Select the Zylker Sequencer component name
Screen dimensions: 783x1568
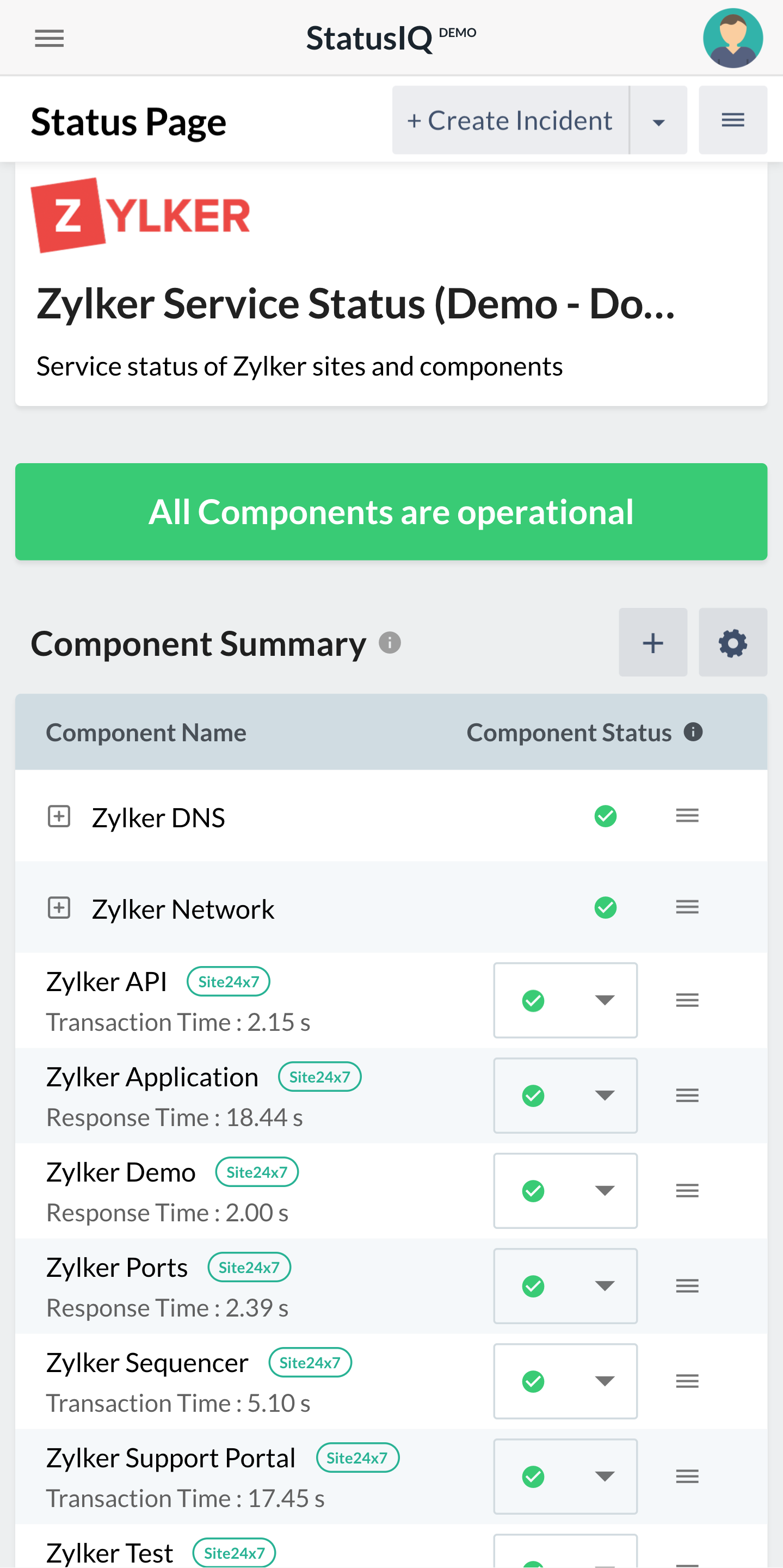(x=147, y=1362)
